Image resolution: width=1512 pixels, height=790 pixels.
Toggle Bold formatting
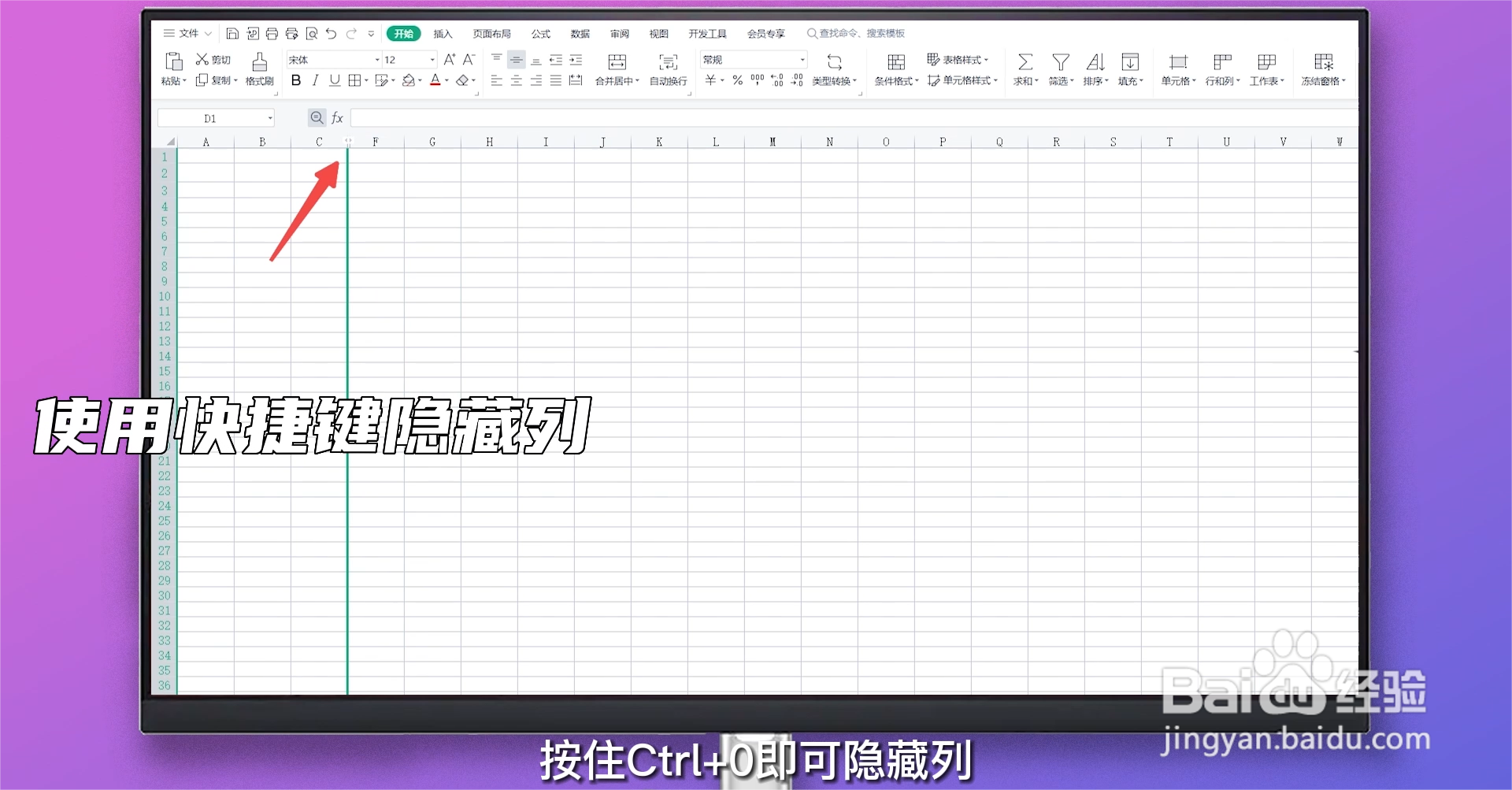[296, 80]
